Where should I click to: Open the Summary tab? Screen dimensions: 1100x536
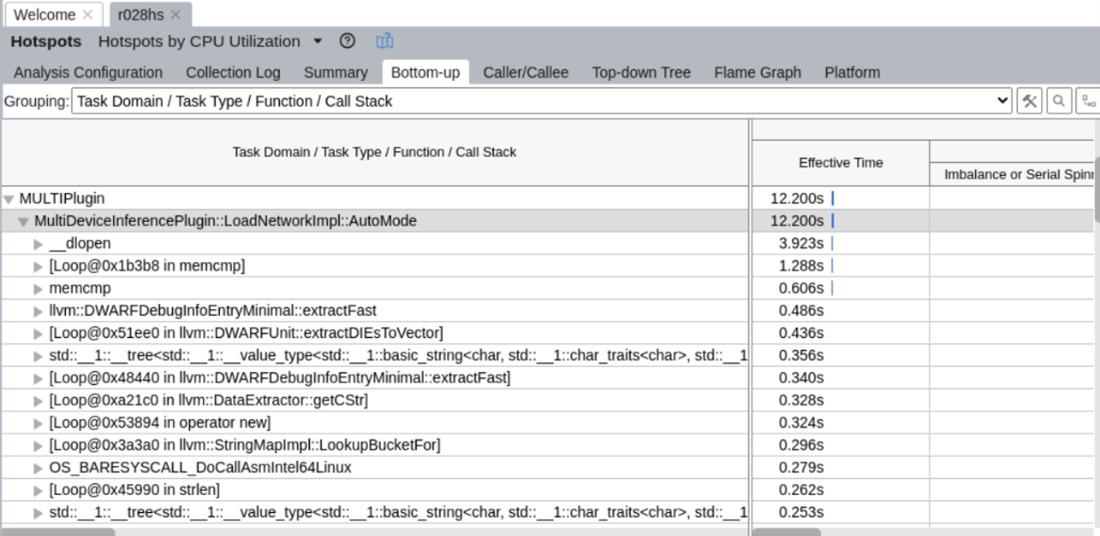(x=335, y=72)
